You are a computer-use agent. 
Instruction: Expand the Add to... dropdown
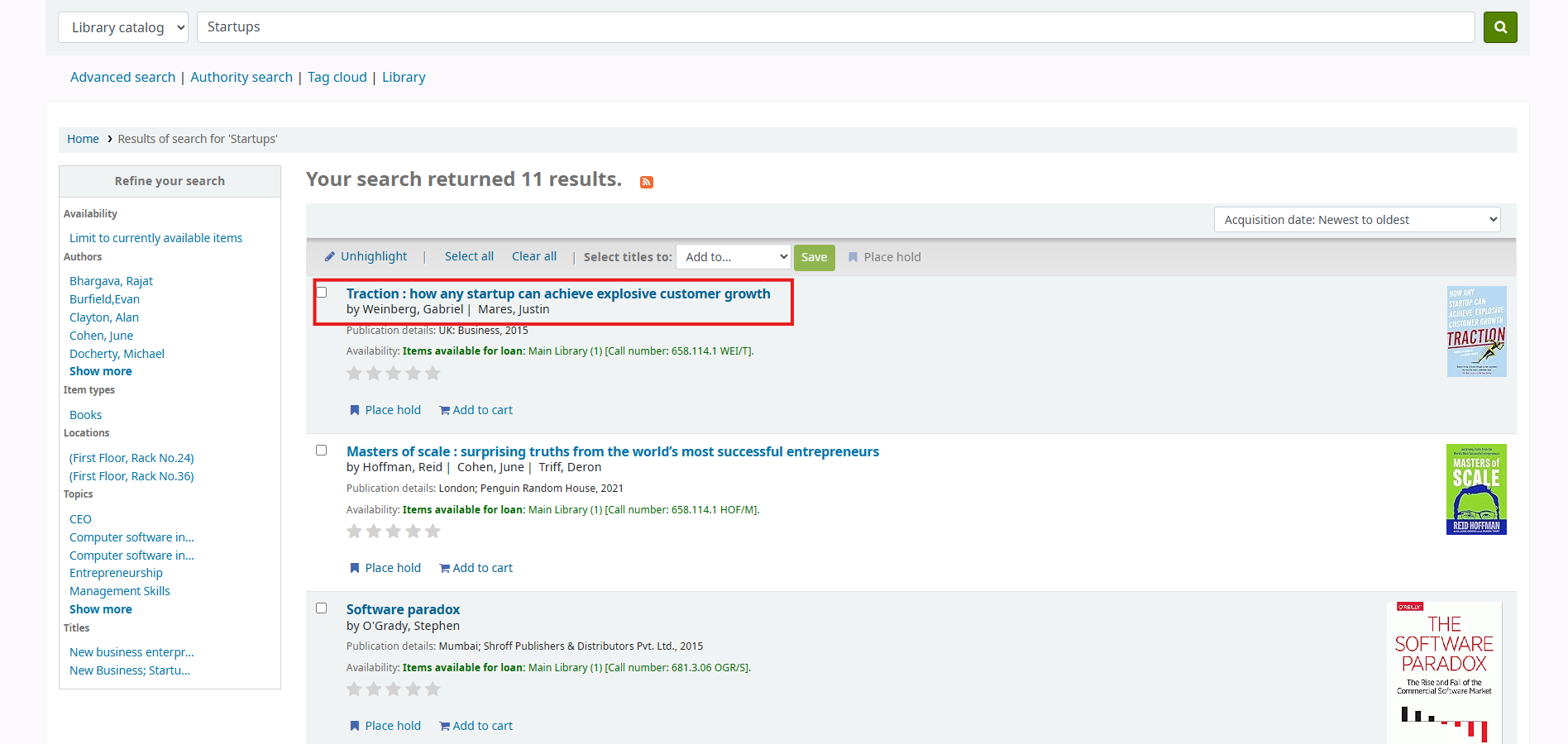click(x=733, y=257)
